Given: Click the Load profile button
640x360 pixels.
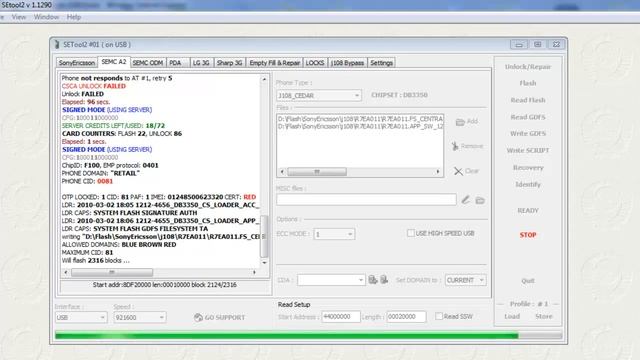Looking at the screenshot, I should click(512, 316).
